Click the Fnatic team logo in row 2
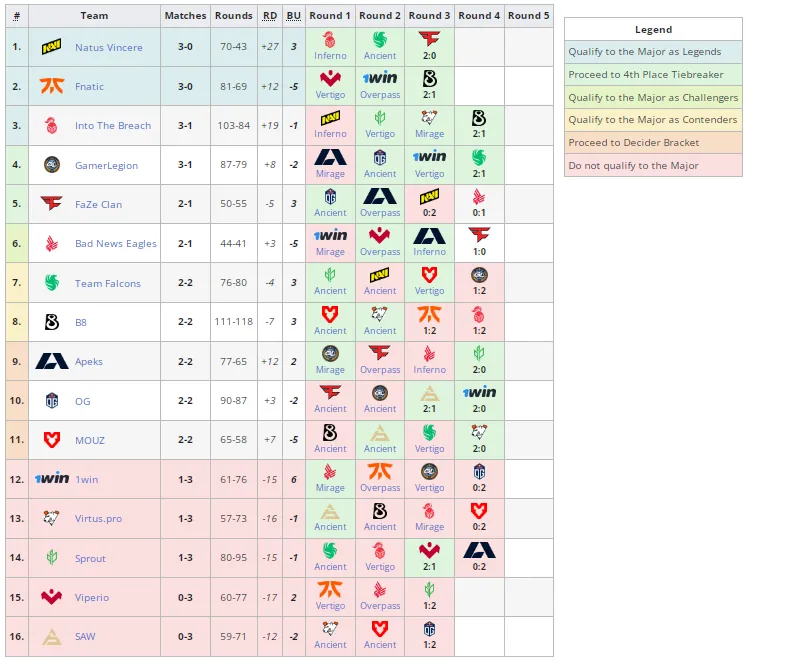Image resolution: width=793 pixels, height=666 pixels. click(x=52, y=86)
